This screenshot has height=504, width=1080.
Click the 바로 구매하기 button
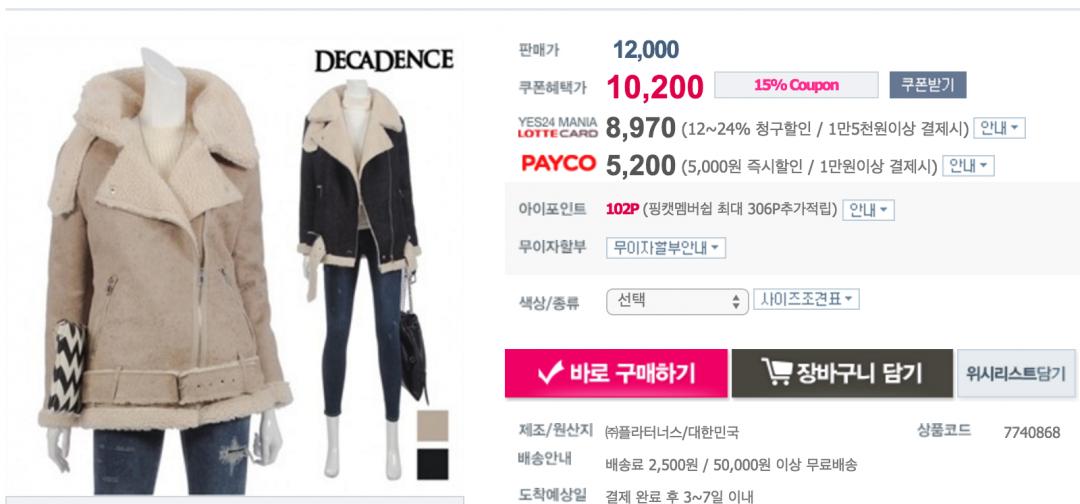[x=616, y=373]
